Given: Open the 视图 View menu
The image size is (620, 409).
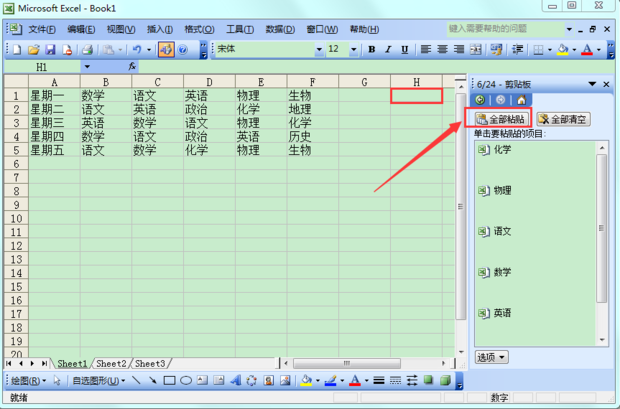Looking at the screenshot, I should click(121, 29).
